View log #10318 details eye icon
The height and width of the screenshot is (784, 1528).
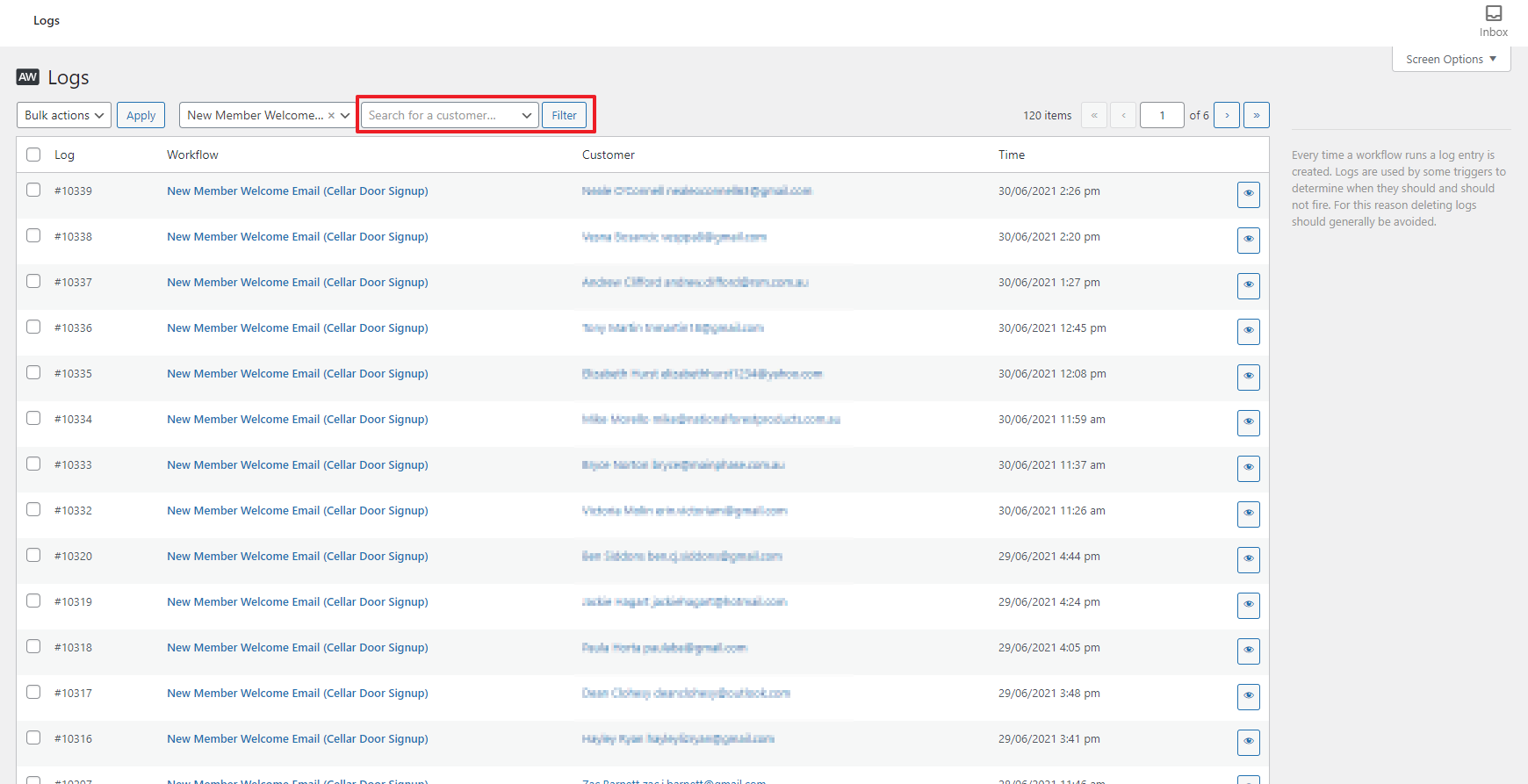coord(1248,651)
